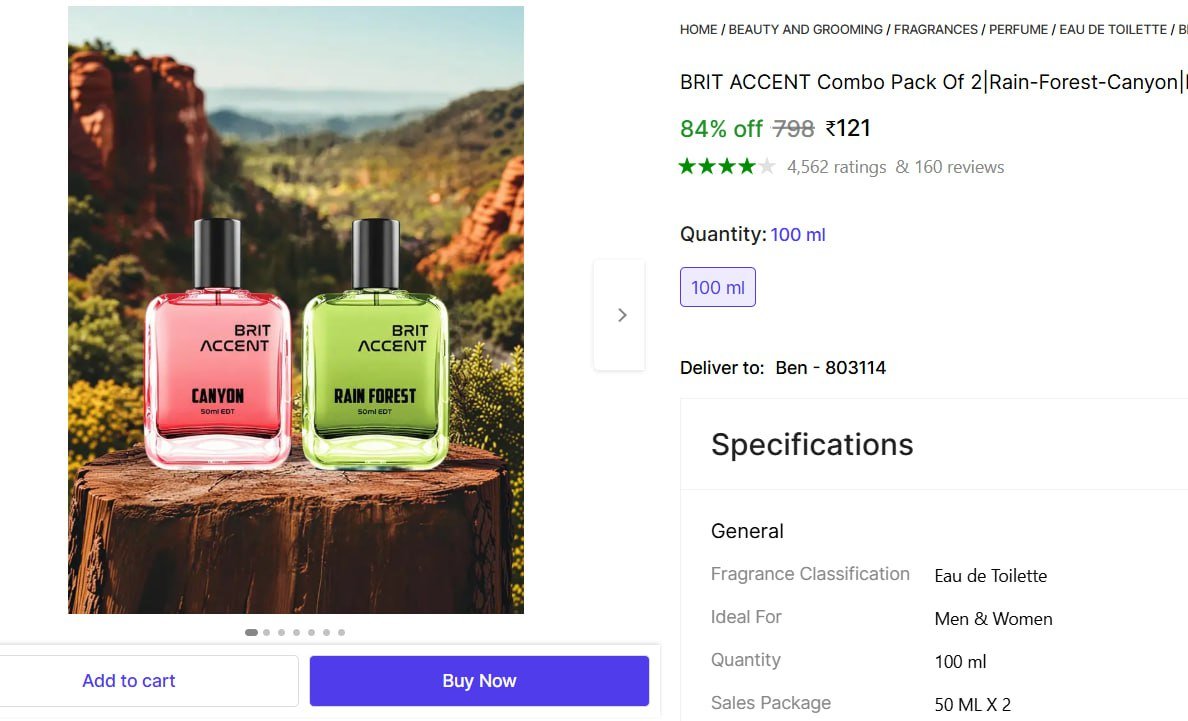1188x721 pixels.
Task: Select the second carousel dot indicator
Action: tap(266, 632)
